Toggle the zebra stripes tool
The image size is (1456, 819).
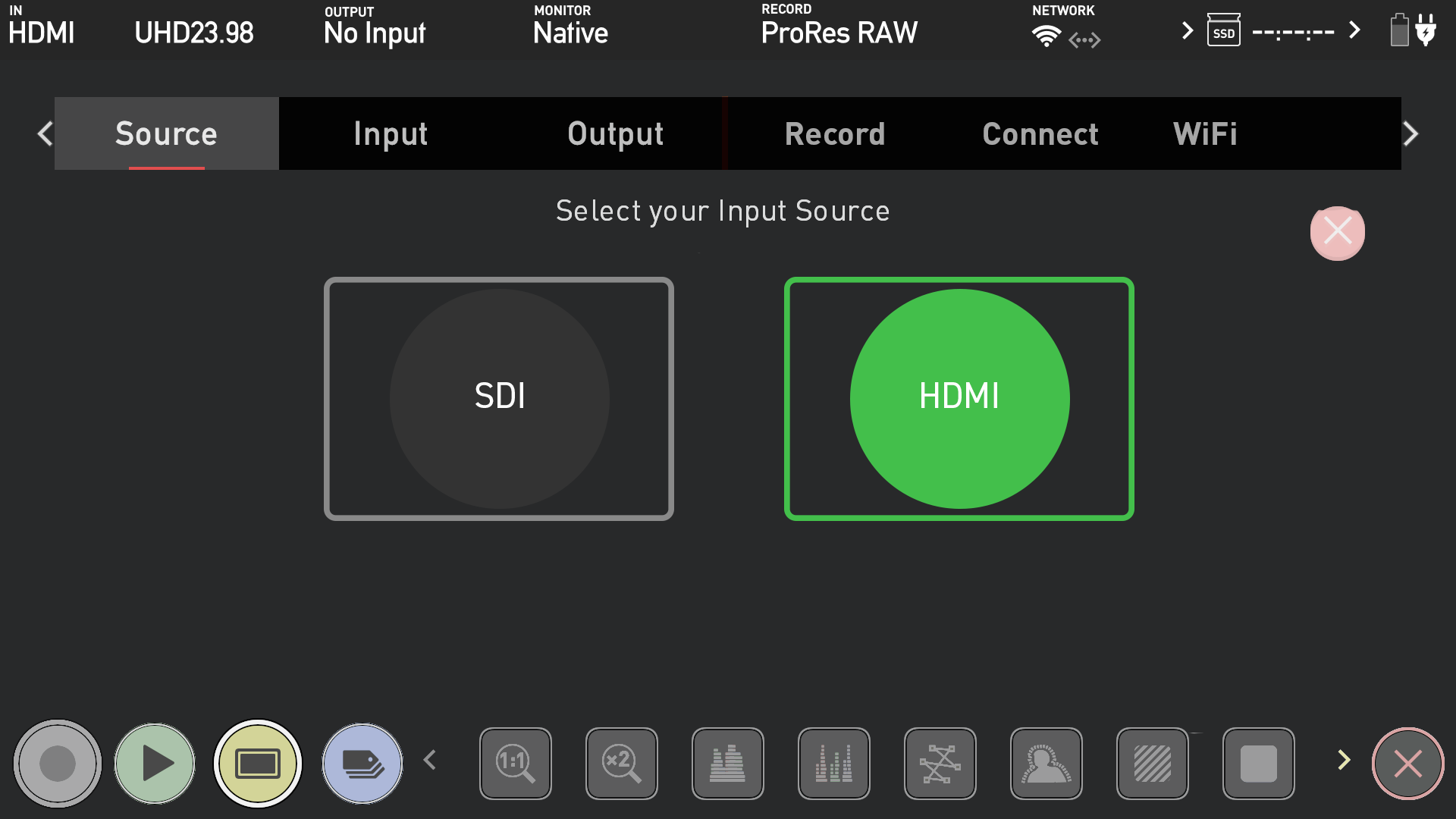(x=1153, y=763)
